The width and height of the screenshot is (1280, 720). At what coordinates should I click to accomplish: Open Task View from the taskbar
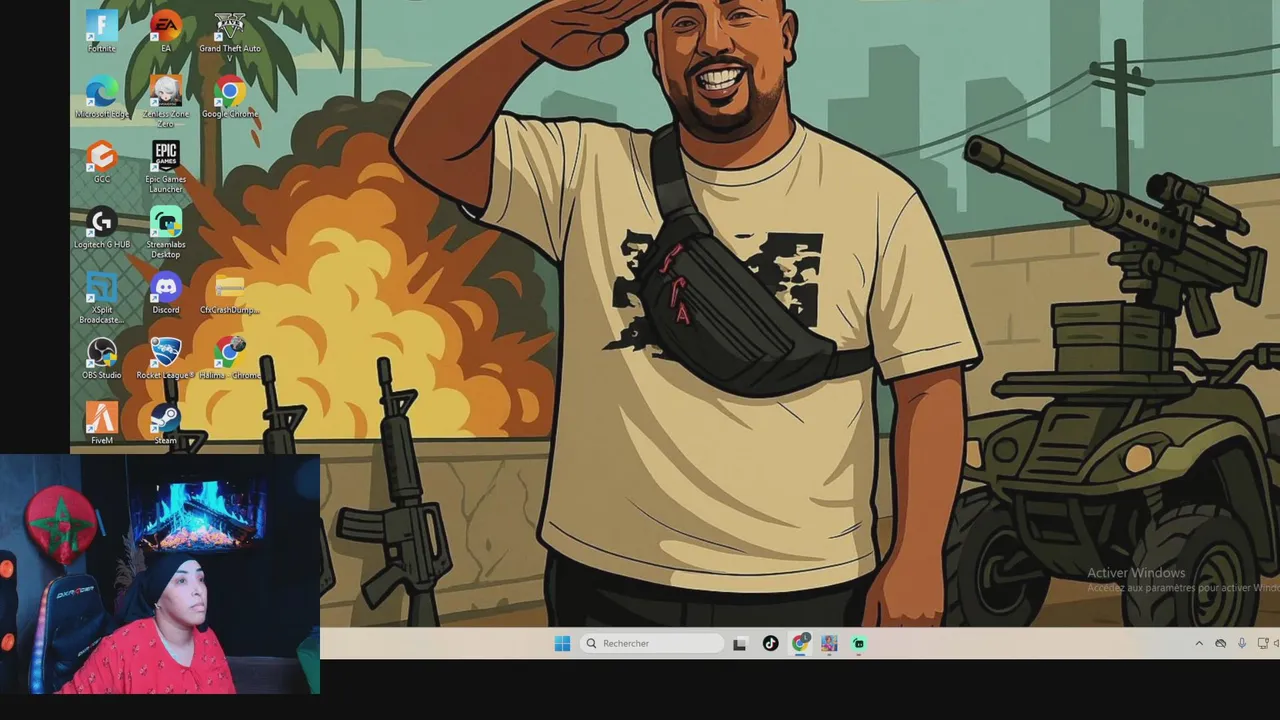tap(739, 643)
